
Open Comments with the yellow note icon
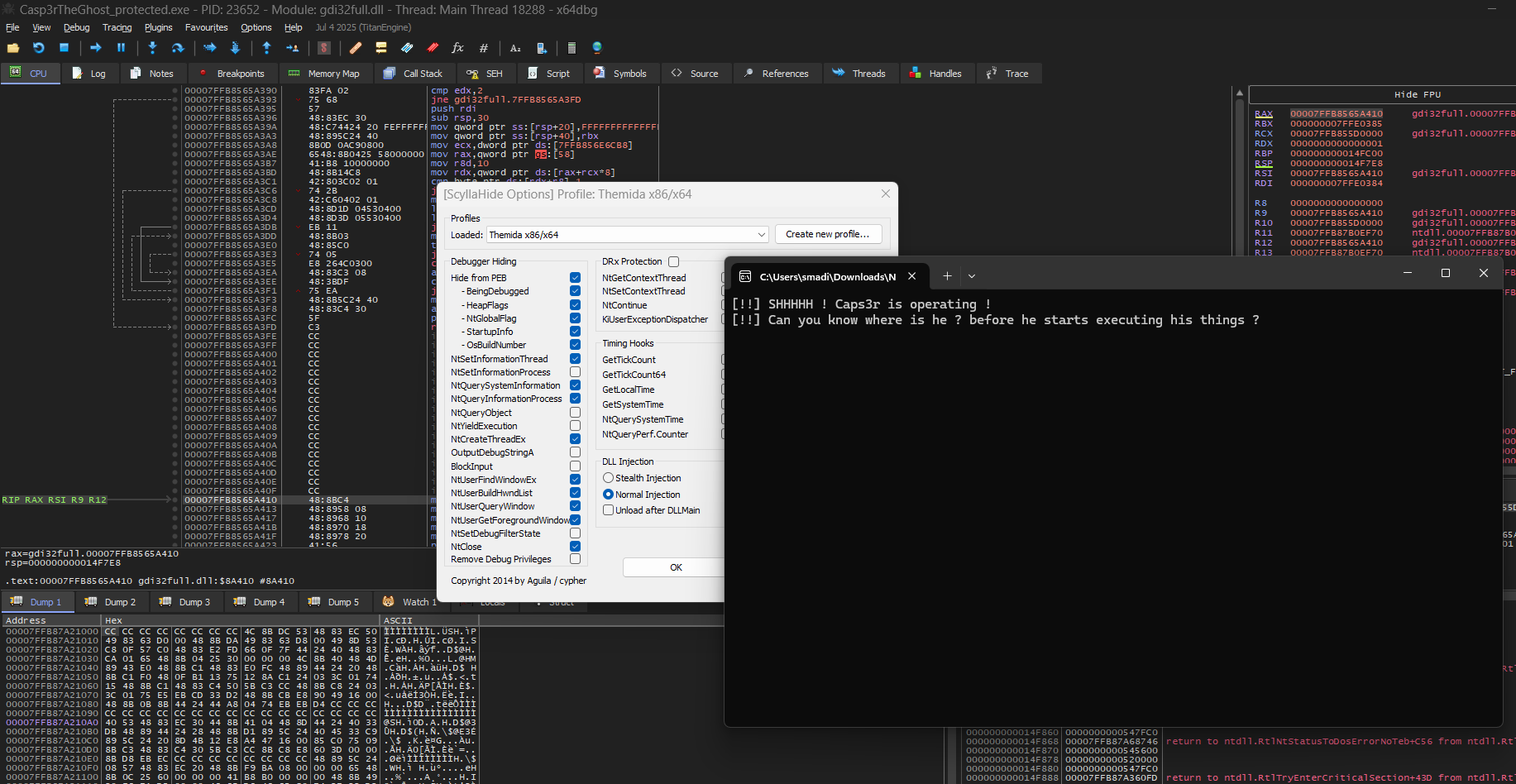(381, 48)
